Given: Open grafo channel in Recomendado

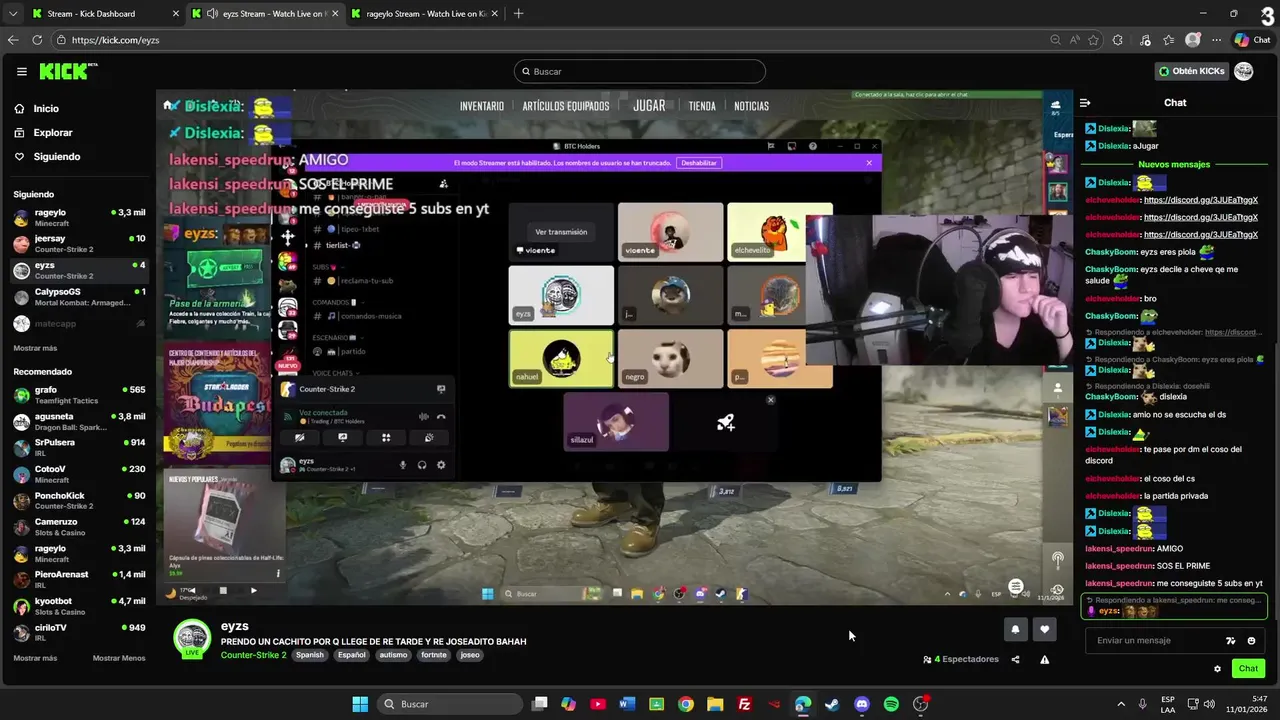Looking at the screenshot, I should (x=78, y=395).
